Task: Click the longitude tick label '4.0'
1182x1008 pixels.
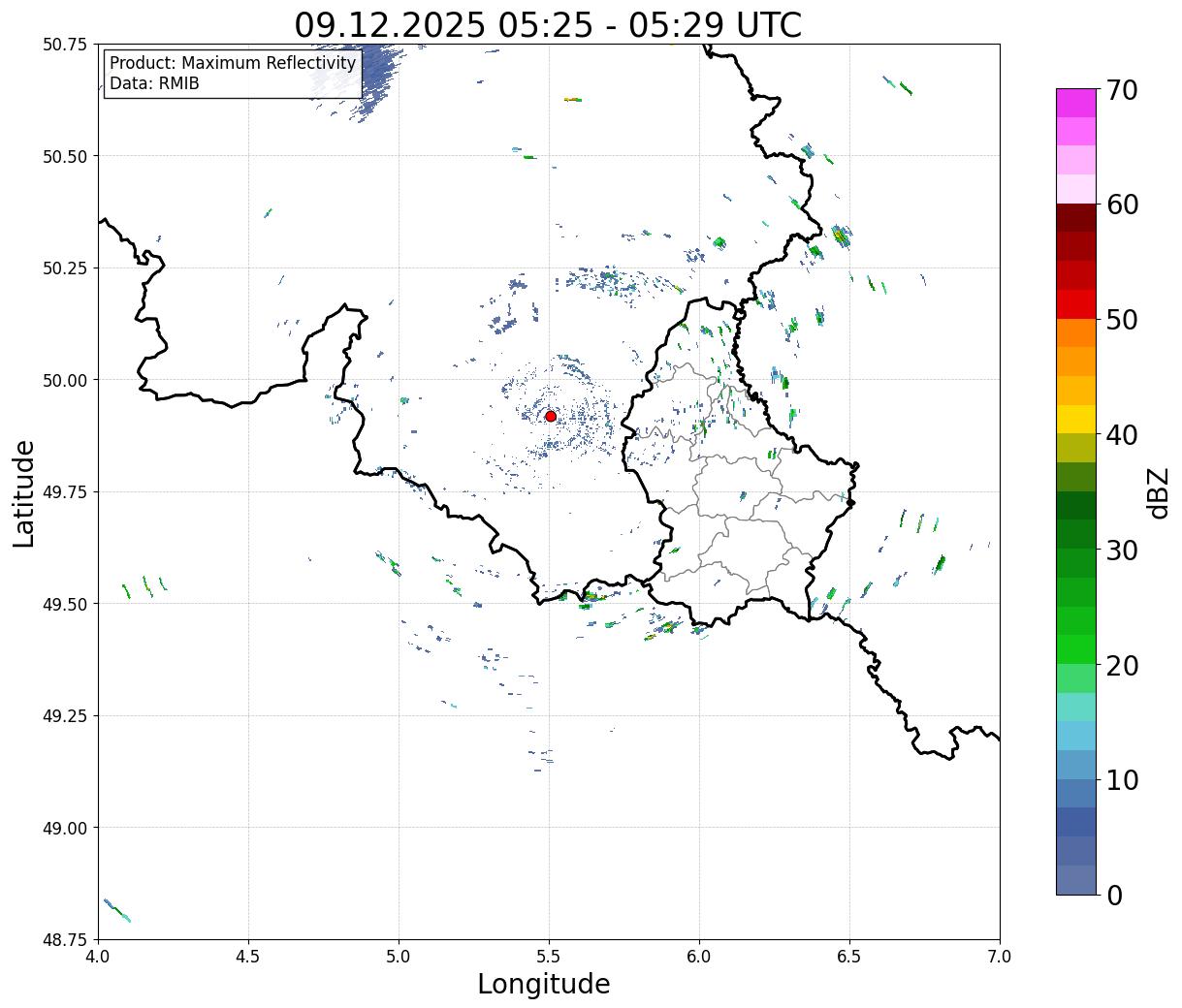Action: pos(98,956)
